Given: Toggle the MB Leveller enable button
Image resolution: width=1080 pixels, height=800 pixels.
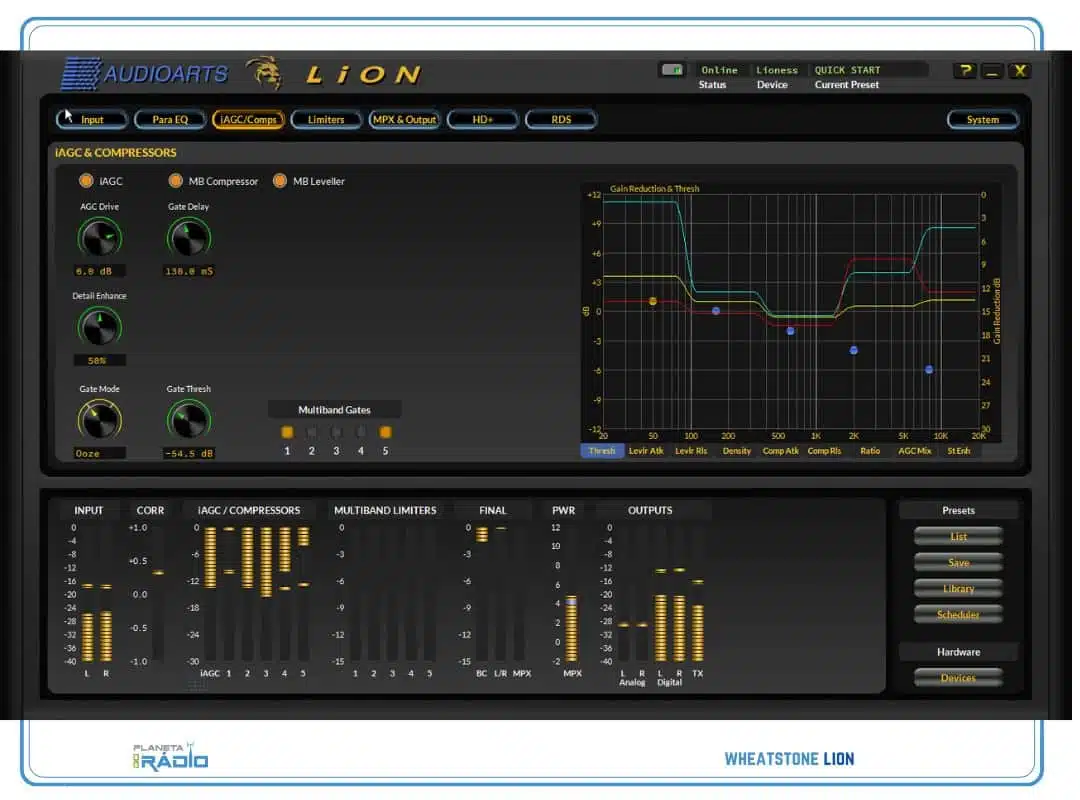Looking at the screenshot, I should pyautogui.click(x=280, y=181).
